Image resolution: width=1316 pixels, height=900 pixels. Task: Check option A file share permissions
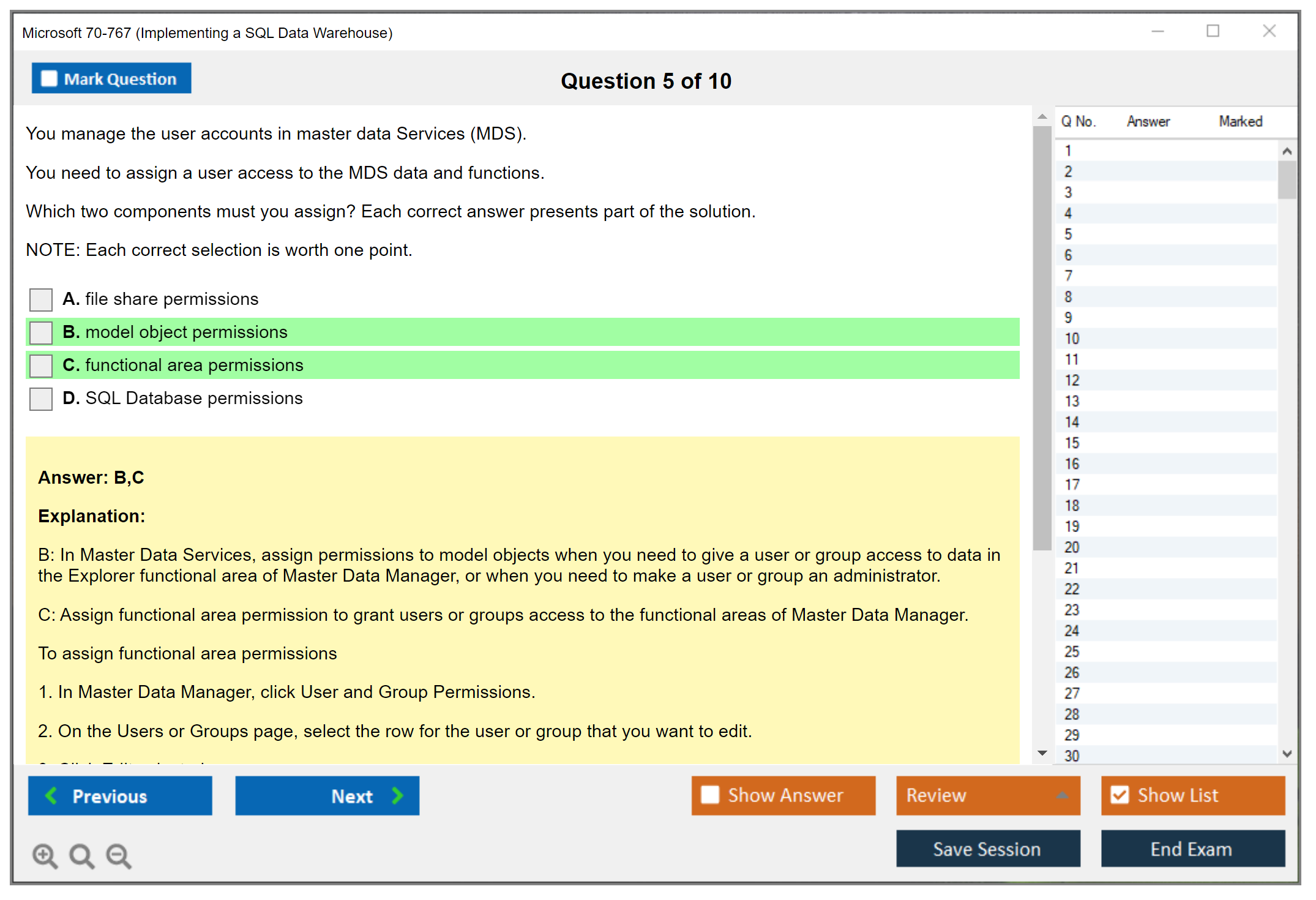(x=41, y=300)
